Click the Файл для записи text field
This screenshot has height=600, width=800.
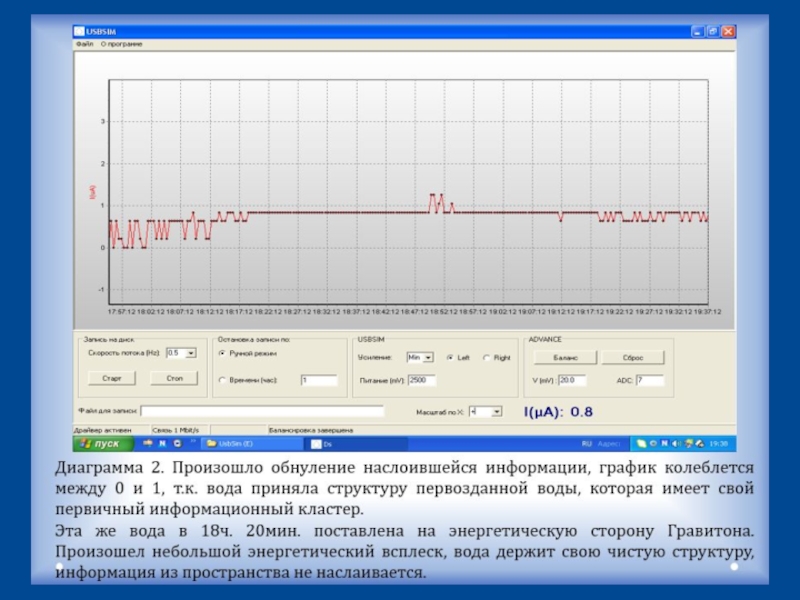coord(262,411)
